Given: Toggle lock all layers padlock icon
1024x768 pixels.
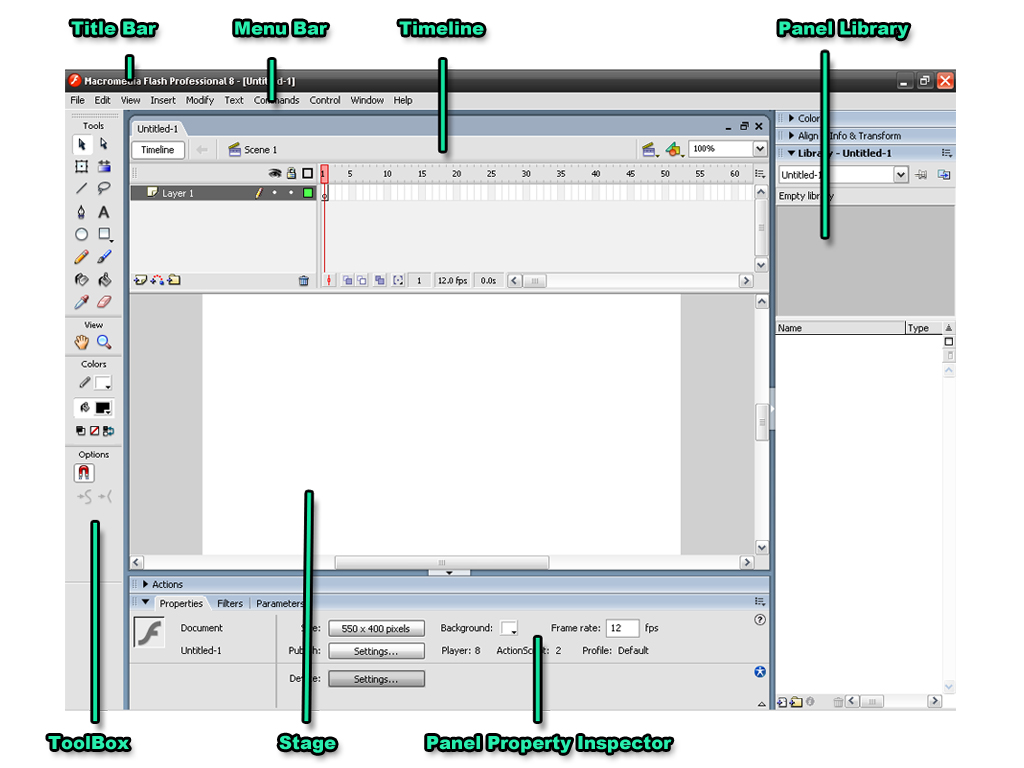Looking at the screenshot, I should click(x=291, y=173).
